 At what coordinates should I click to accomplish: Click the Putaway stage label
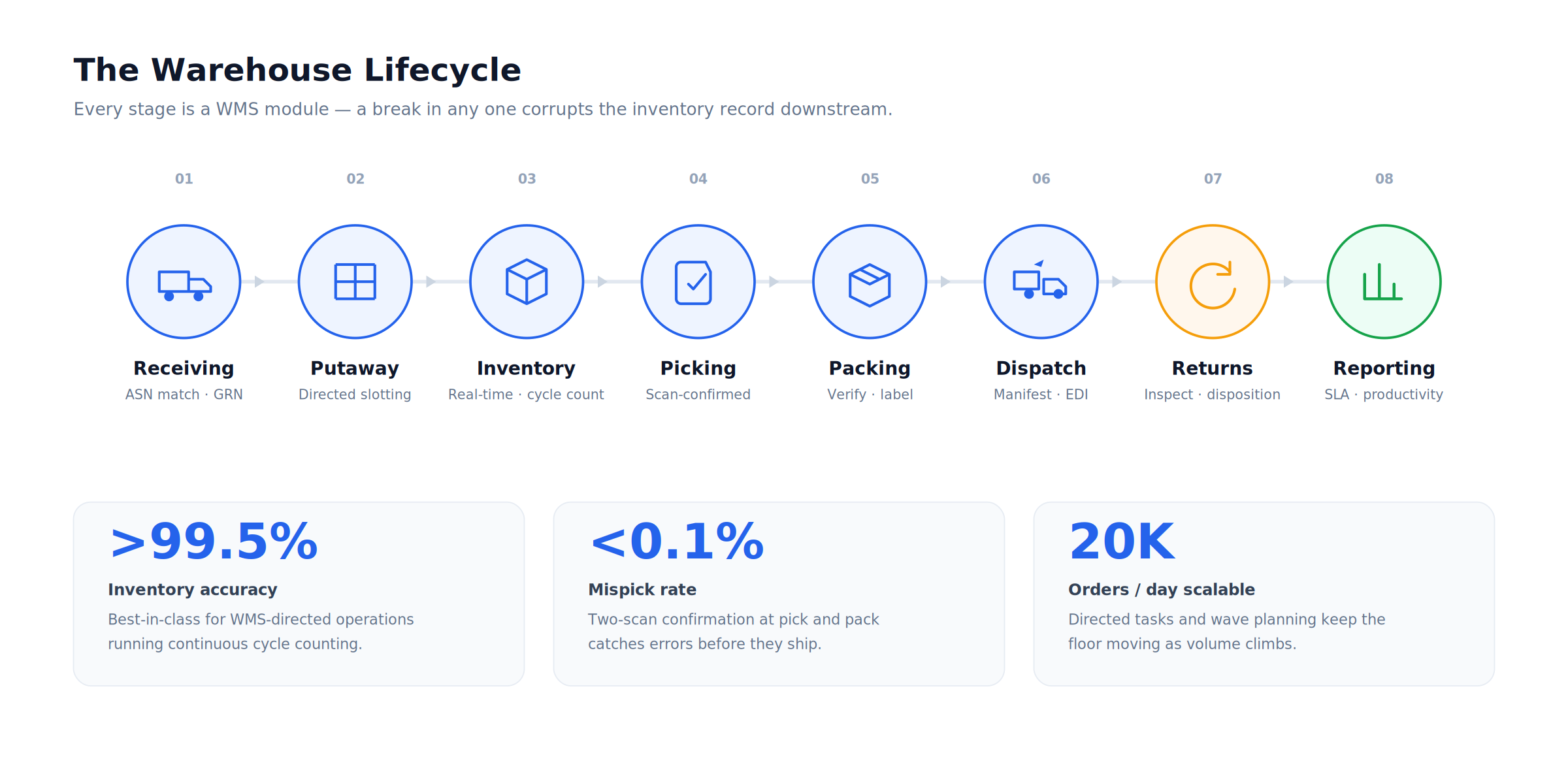point(355,368)
